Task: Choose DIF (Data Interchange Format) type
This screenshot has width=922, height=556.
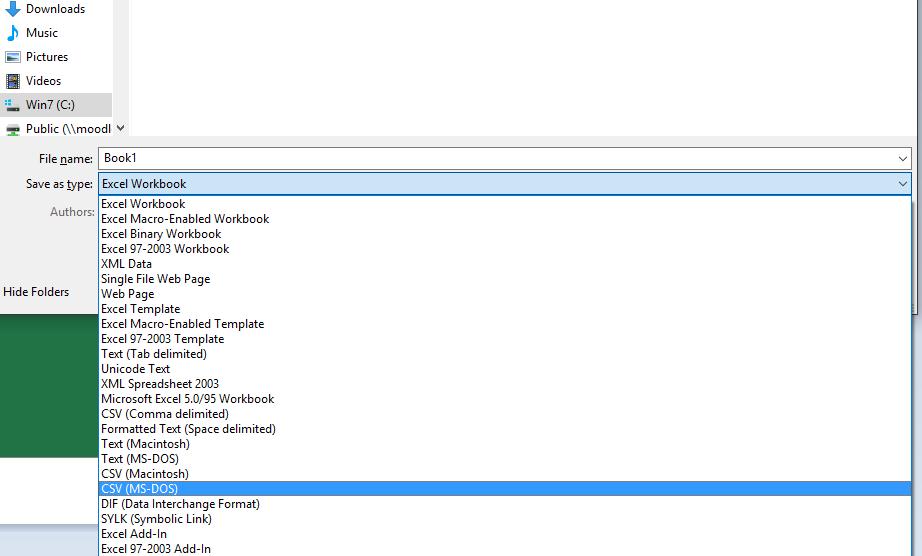Action: pyautogui.click(x=505, y=504)
